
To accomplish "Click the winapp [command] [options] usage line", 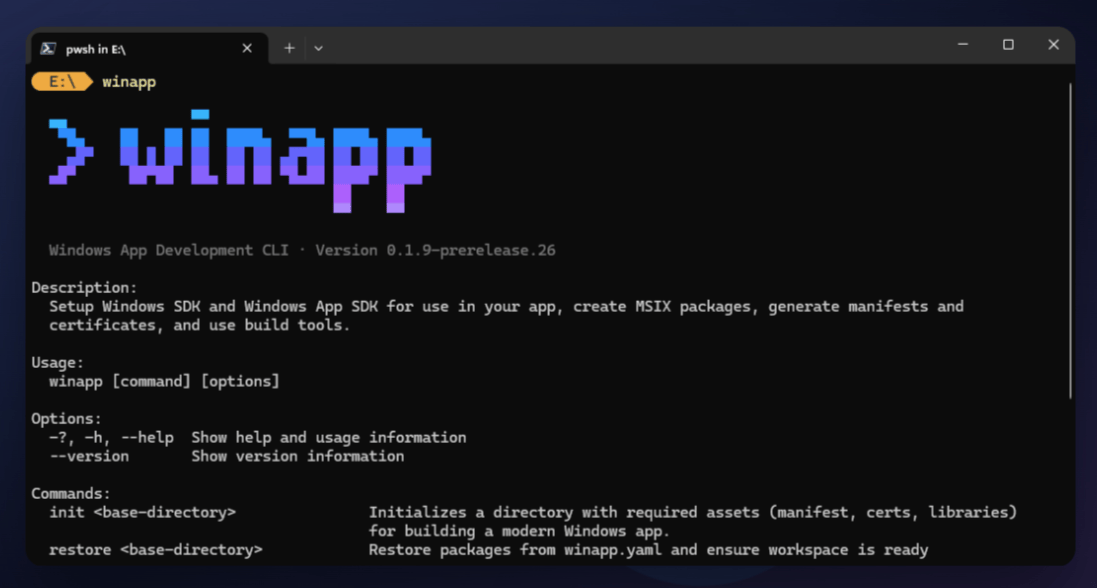I will (x=167, y=381).
